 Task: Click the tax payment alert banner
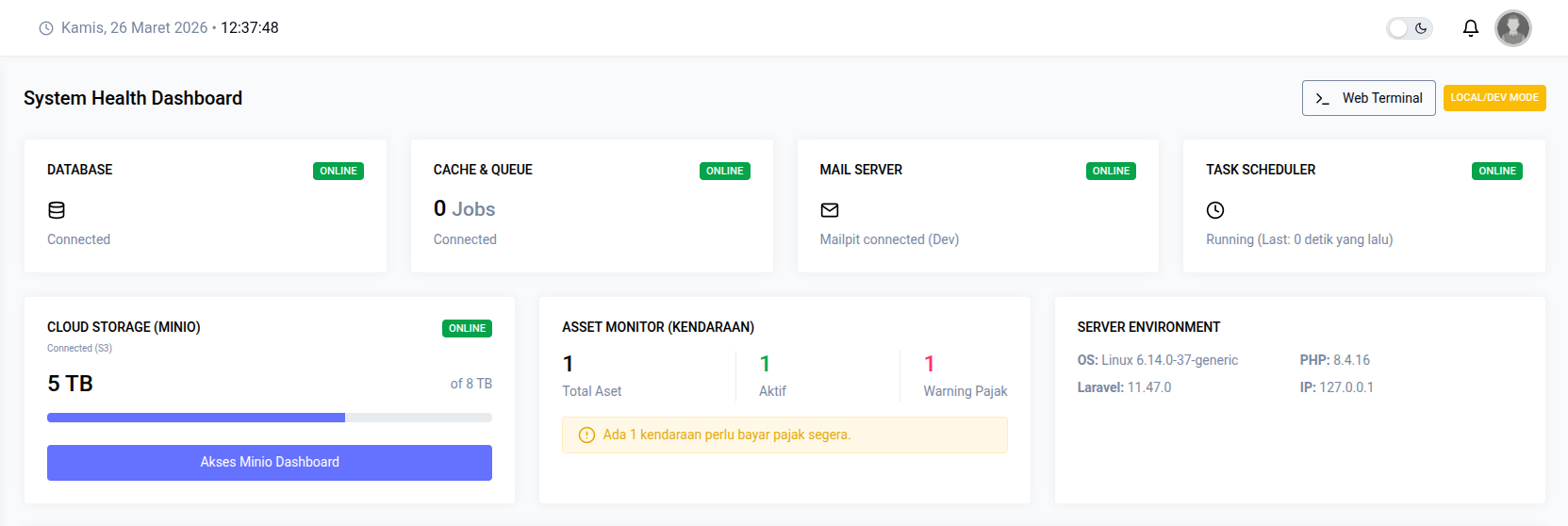point(784,435)
